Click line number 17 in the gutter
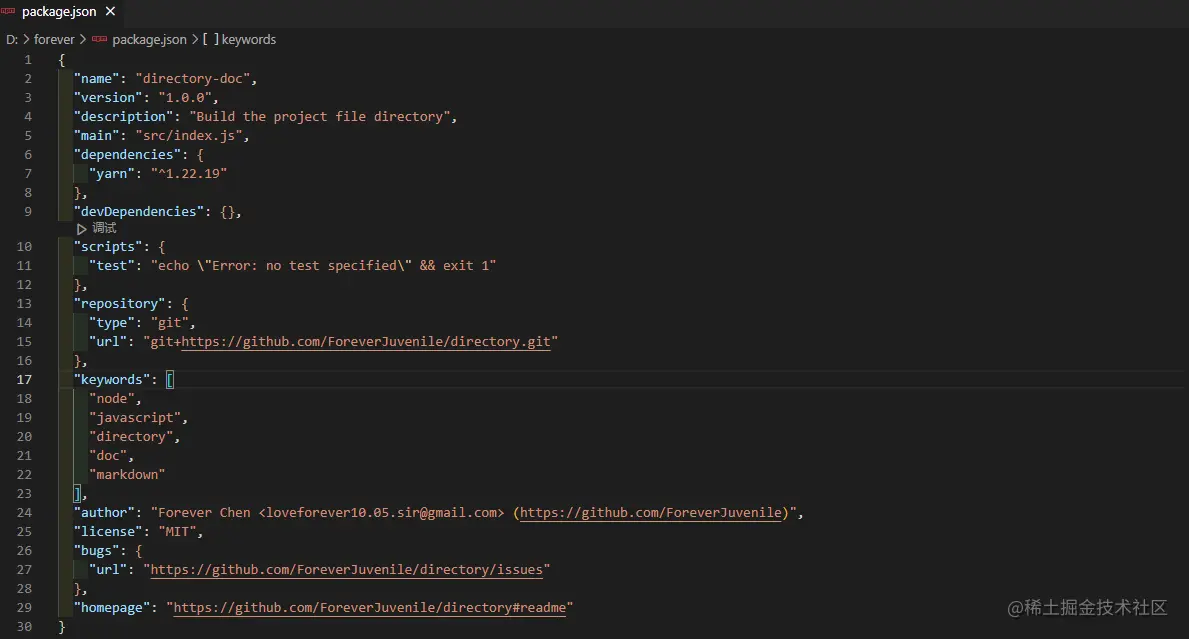The height and width of the screenshot is (639, 1189). (23, 380)
